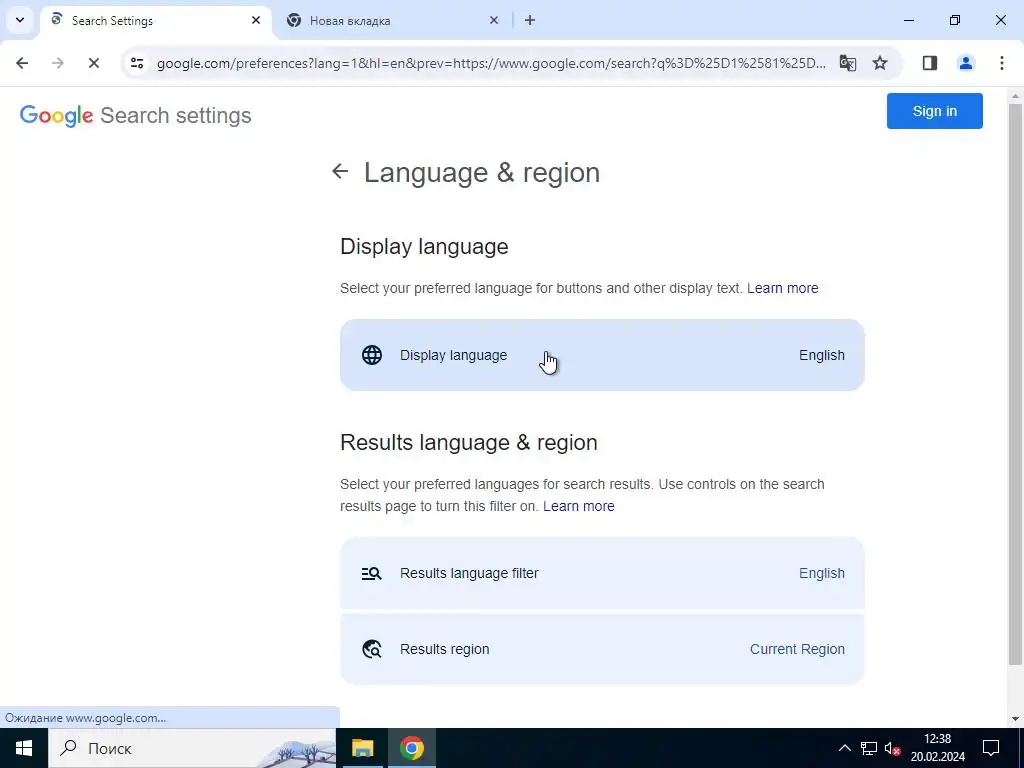Click the taskbar Поиск search box
This screenshot has width=1024, height=768.
tap(191, 748)
